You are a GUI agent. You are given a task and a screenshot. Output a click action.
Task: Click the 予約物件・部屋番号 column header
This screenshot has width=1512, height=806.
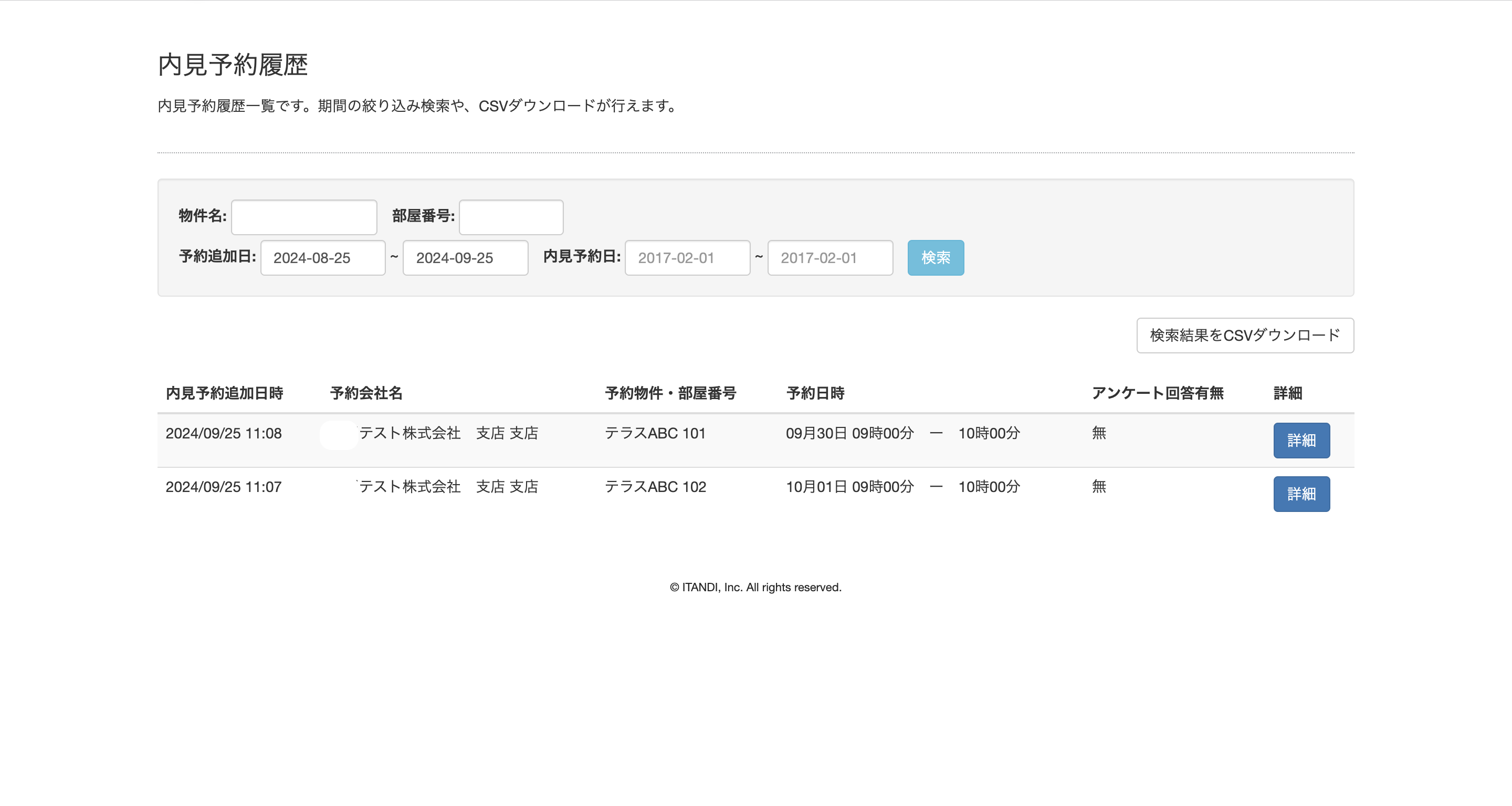pos(670,393)
